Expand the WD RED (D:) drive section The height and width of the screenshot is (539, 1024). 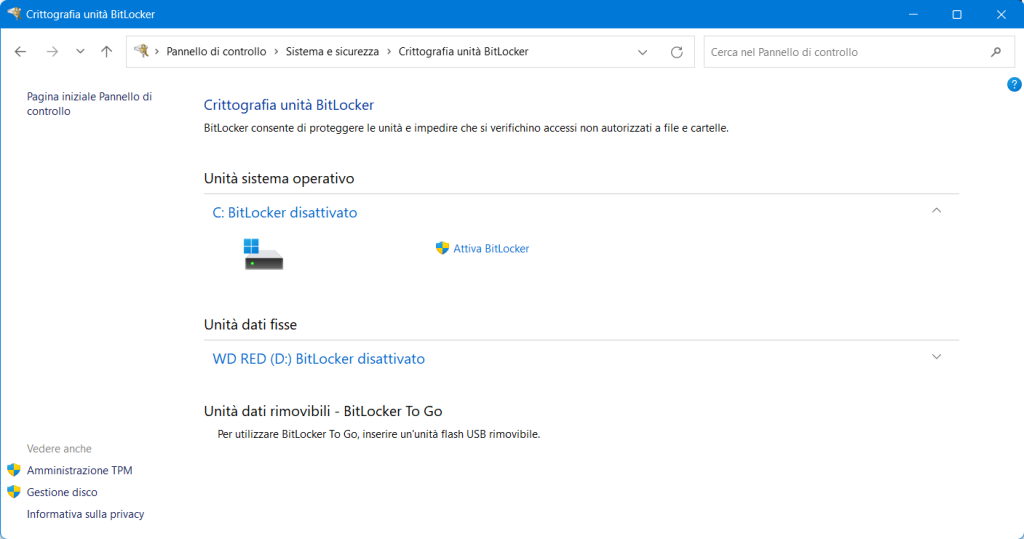936,357
